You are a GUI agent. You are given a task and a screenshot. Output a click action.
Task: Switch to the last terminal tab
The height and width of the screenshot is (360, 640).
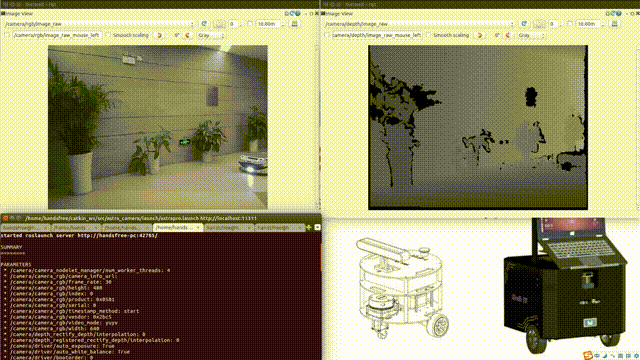click(280, 227)
